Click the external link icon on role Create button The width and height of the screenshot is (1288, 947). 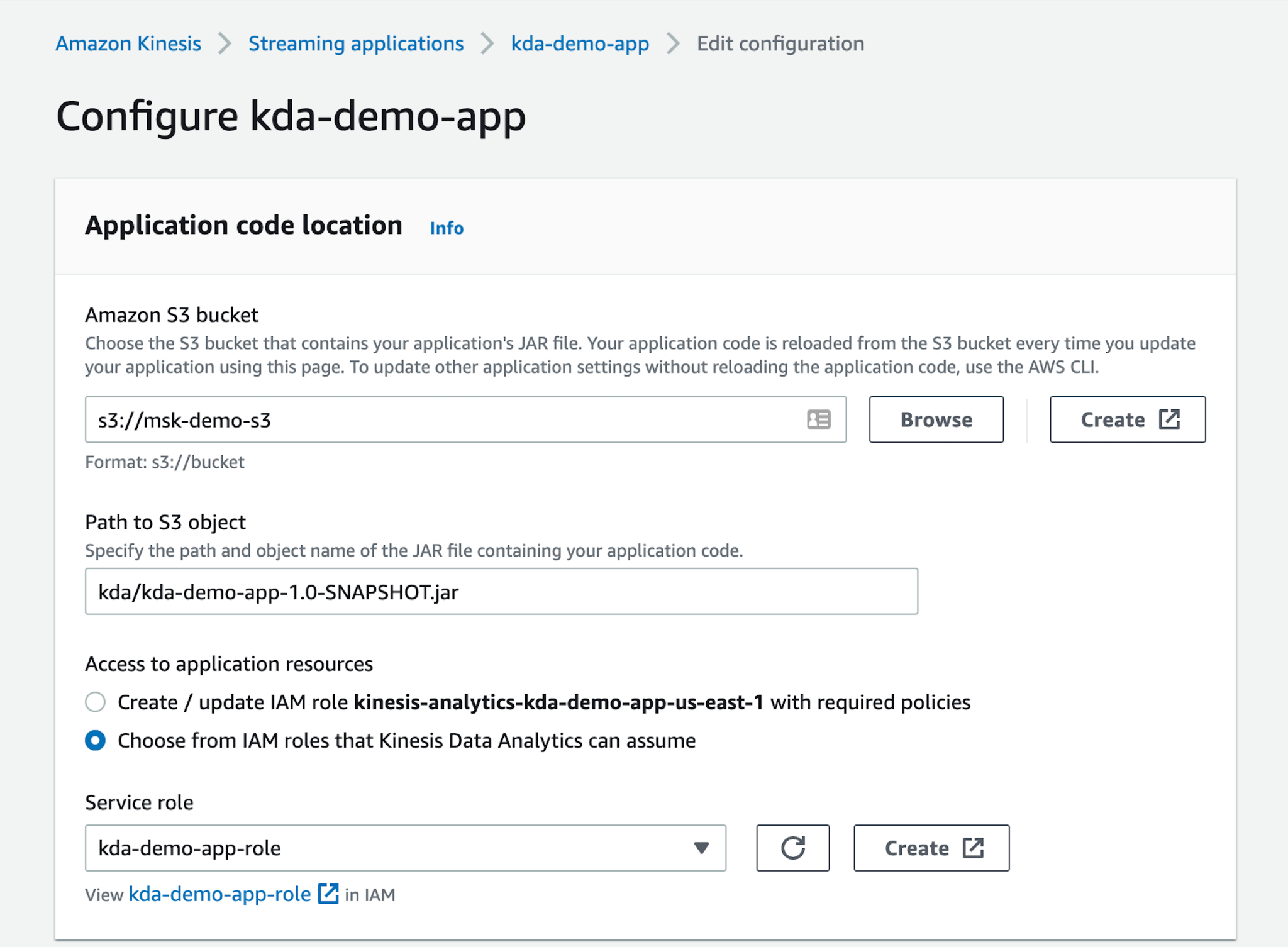point(974,848)
